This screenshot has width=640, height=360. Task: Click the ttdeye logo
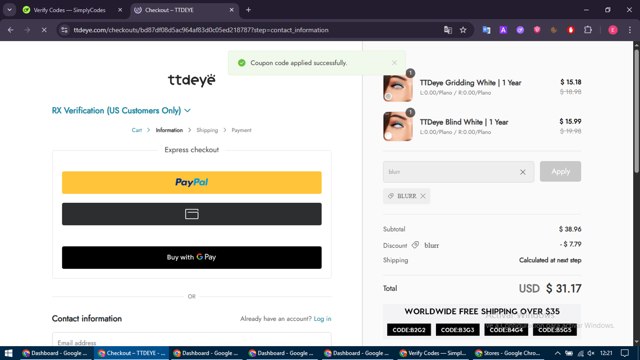191,80
